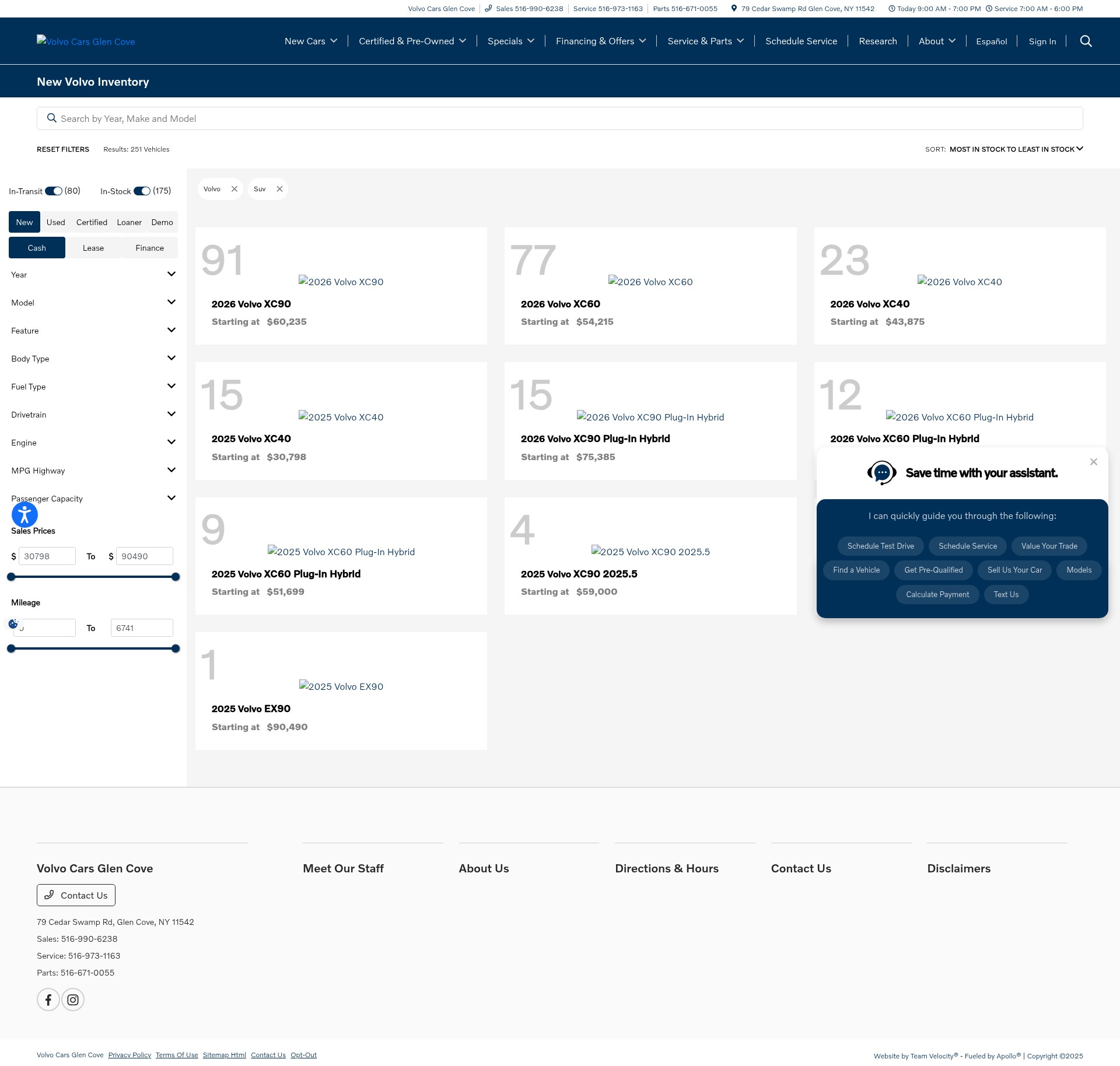This screenshot has height=1066, width=1120.
Task: Click the inventory search magnifier icon
Action: [x=51, y=118]
